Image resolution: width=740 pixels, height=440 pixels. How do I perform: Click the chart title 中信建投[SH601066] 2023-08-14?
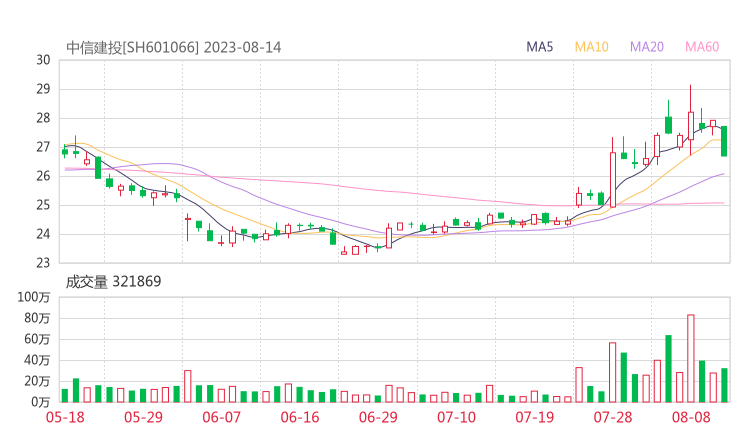click(x=174, y=48)
